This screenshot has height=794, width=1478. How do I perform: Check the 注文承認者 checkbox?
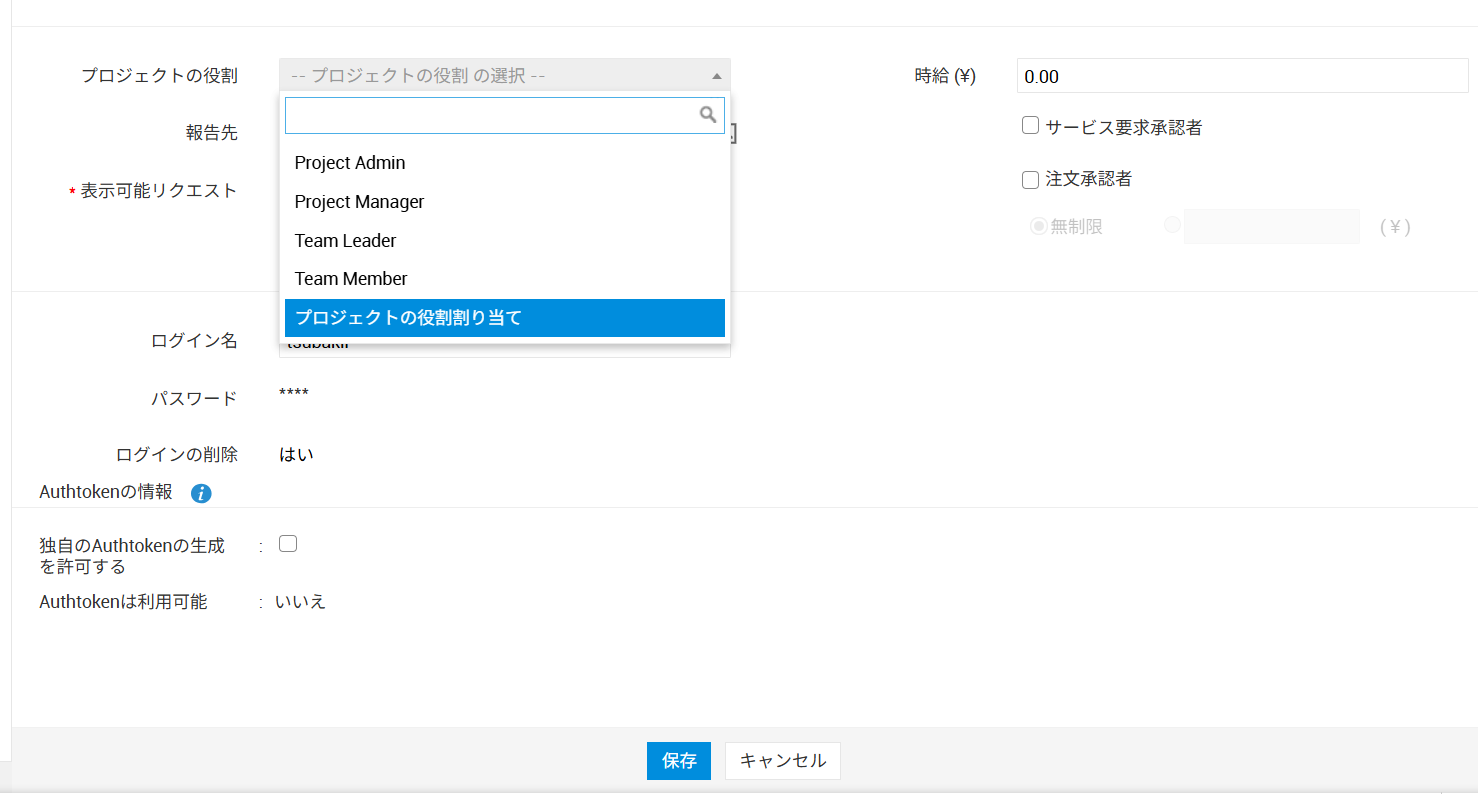coord(1030,180)
